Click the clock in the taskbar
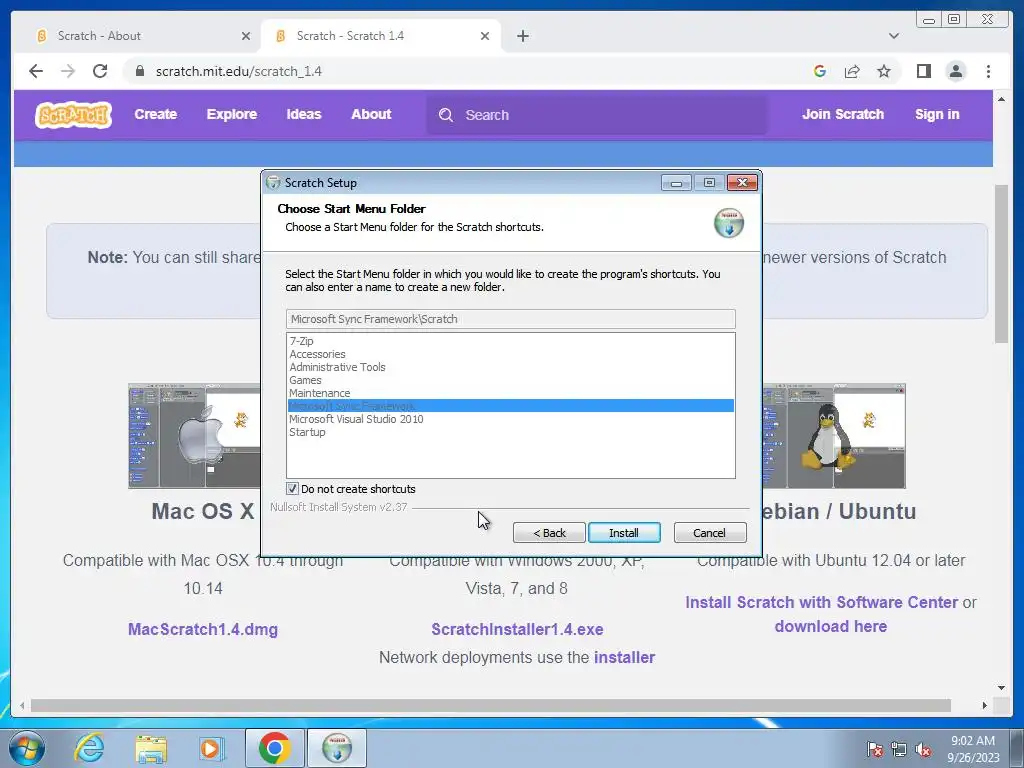 click(973, 749)
